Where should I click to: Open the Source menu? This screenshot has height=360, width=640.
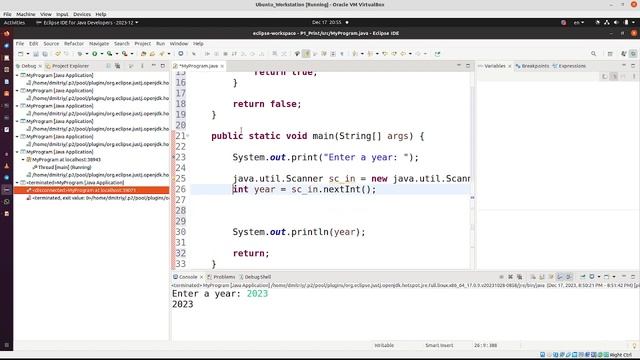51,44
